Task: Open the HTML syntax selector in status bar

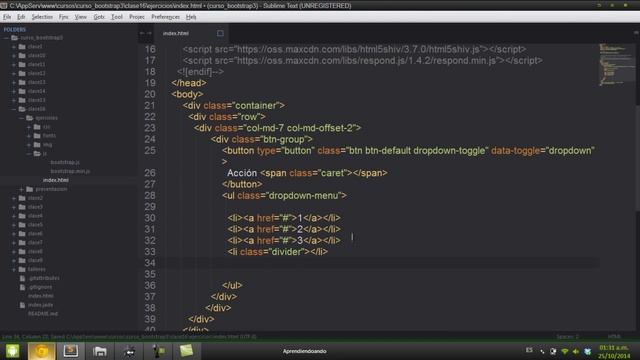Action: tap(614, 337)
